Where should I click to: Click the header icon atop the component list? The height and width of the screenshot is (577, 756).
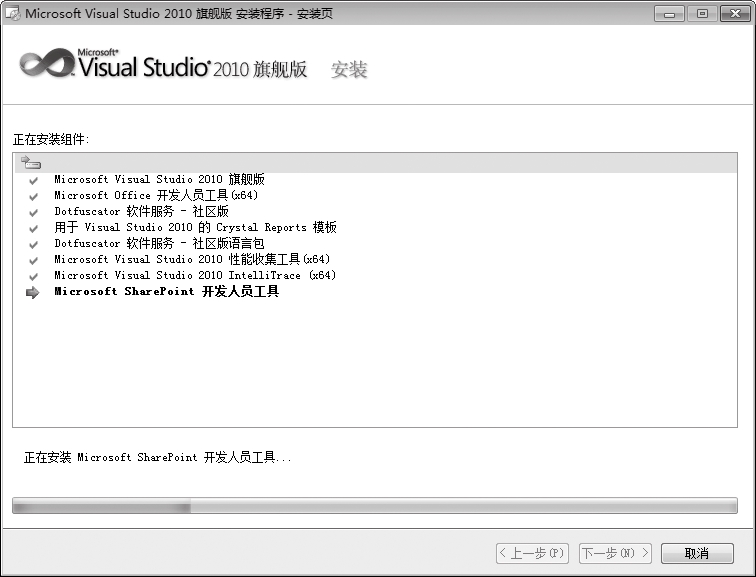click(31, 163)
